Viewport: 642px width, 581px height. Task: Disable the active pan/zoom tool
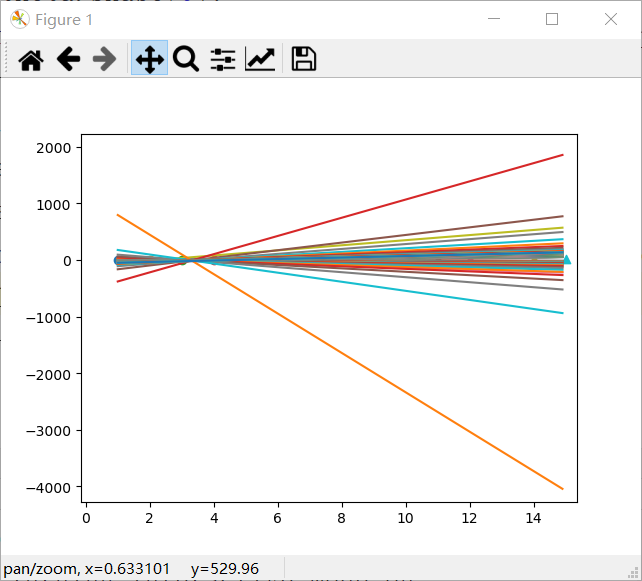pyautogui.click(x=149, y=60)
